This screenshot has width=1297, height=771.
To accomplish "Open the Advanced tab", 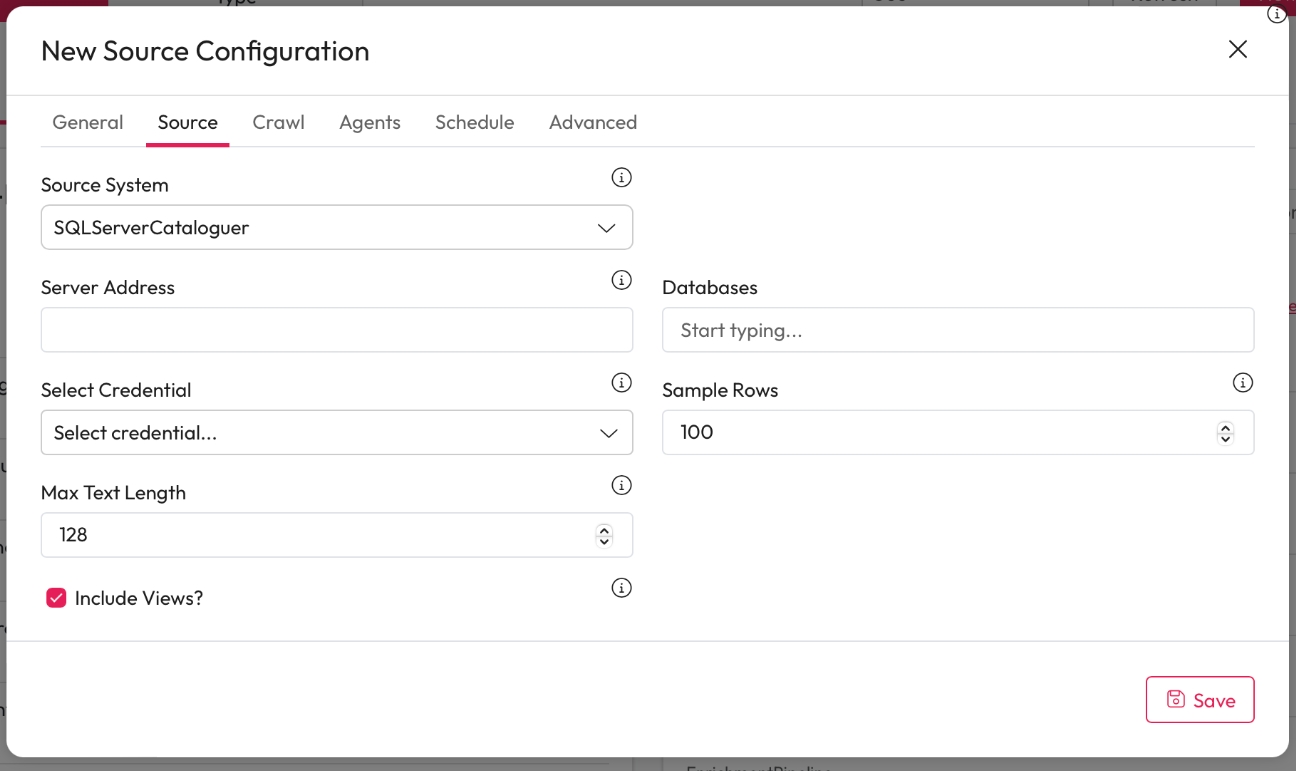I will click(x=593, y=122).
